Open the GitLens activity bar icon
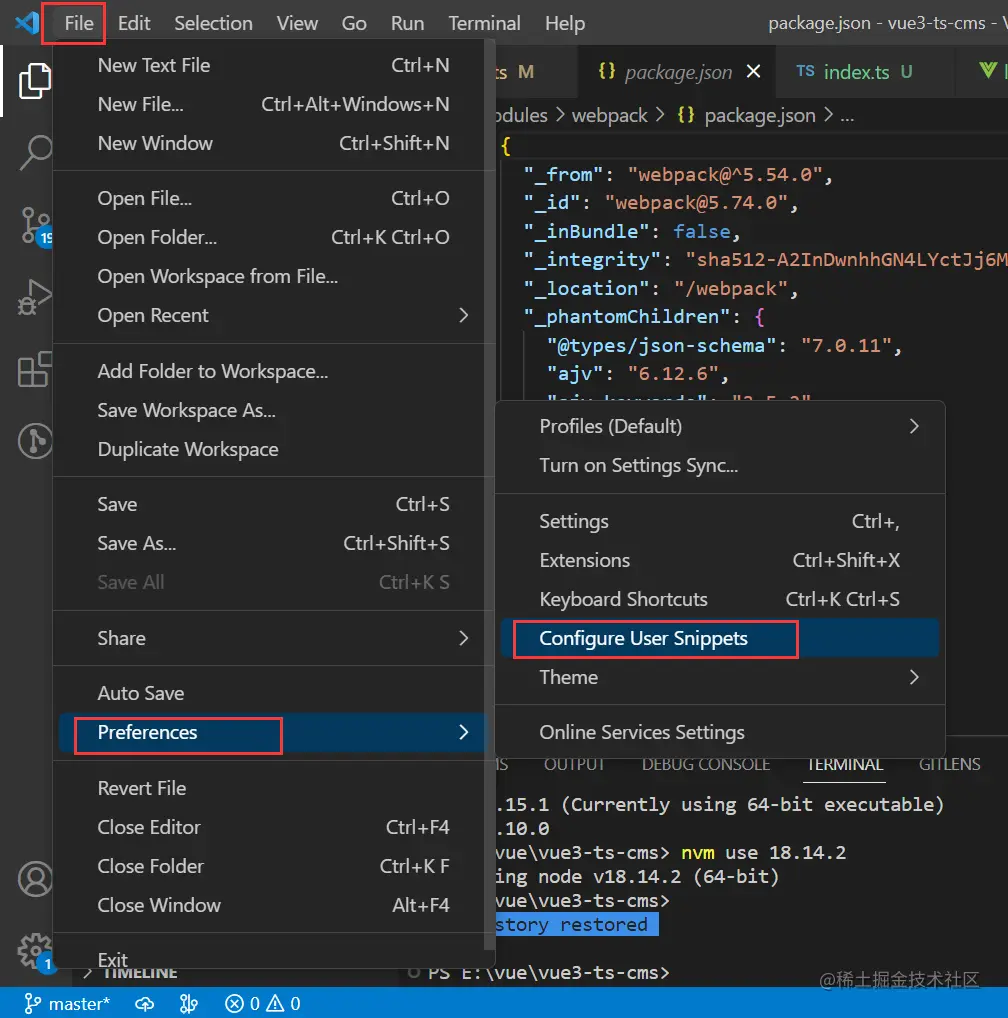 (34, 441)
